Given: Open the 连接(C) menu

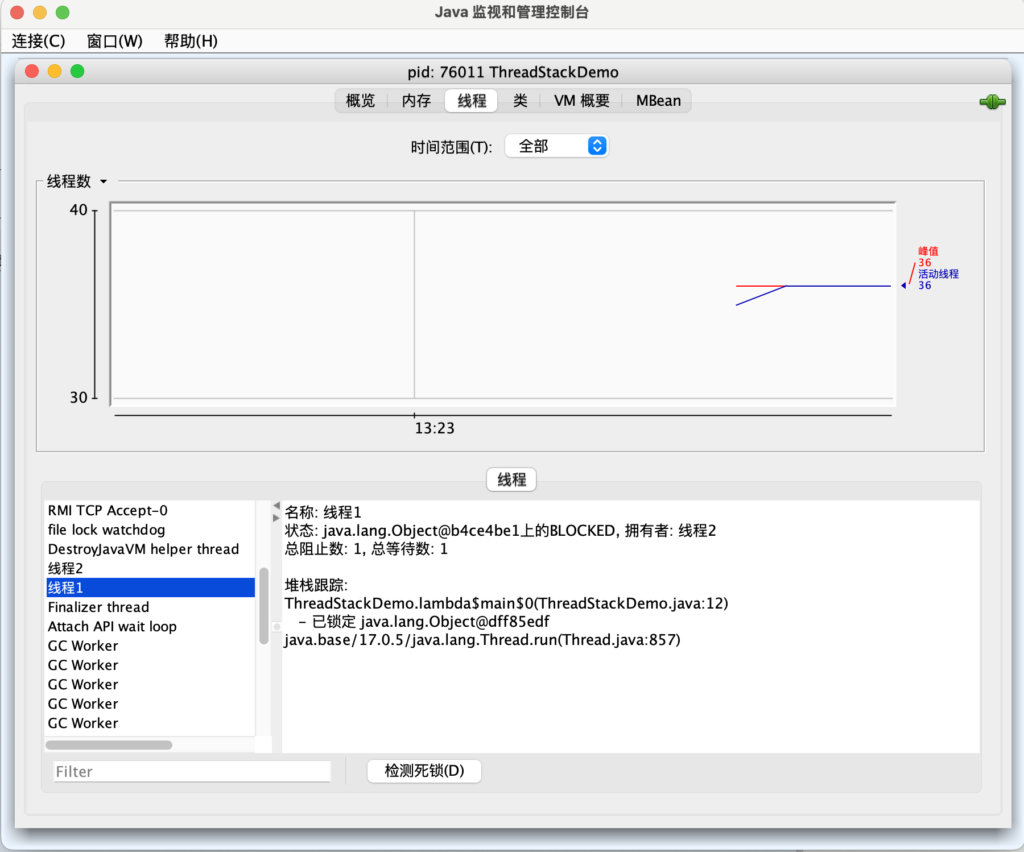Looking at the screenshot, I should click(x=39, y=41).
